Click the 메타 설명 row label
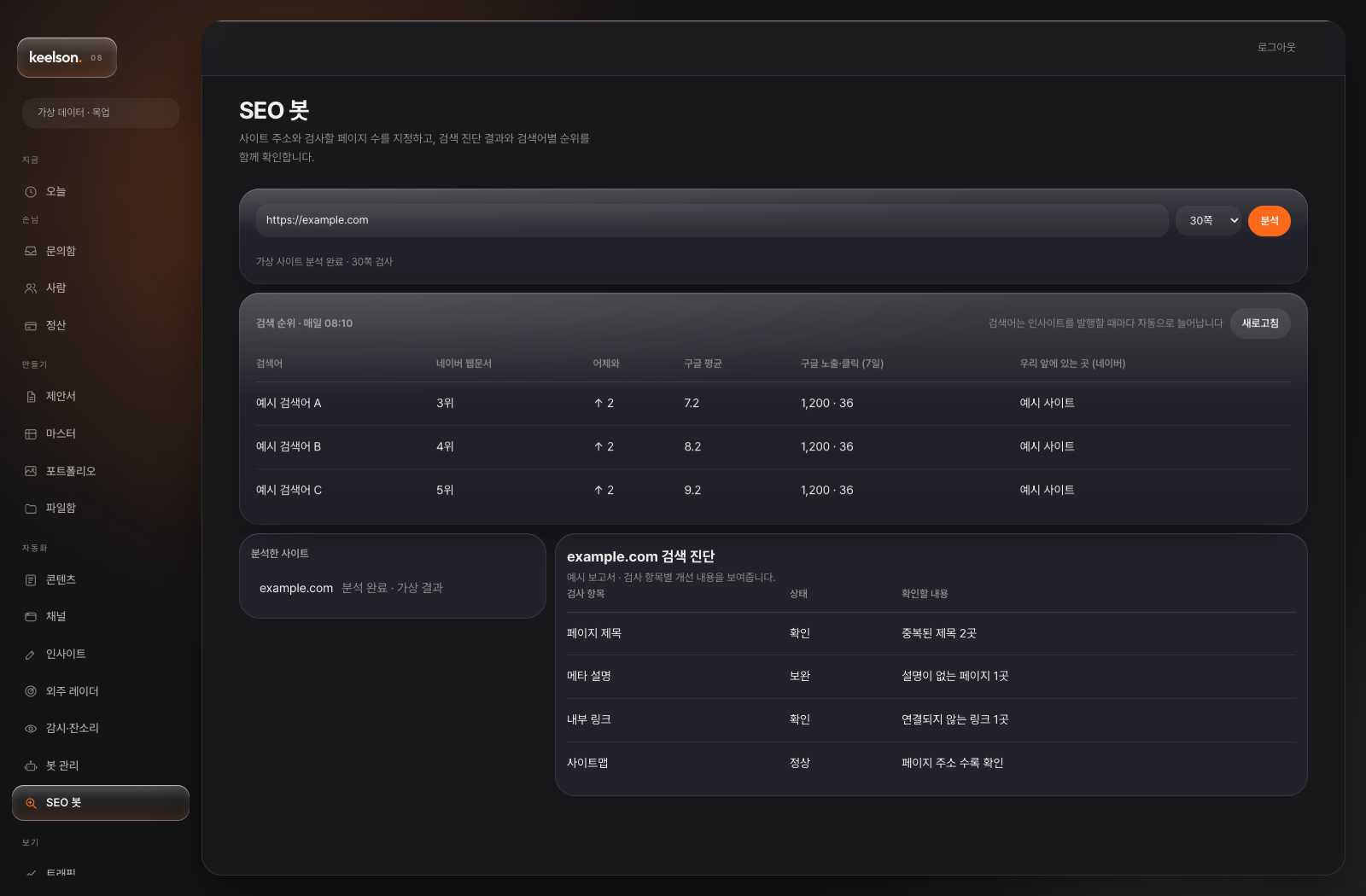This screenshot has width=1366, height=896. coord(589,676)
